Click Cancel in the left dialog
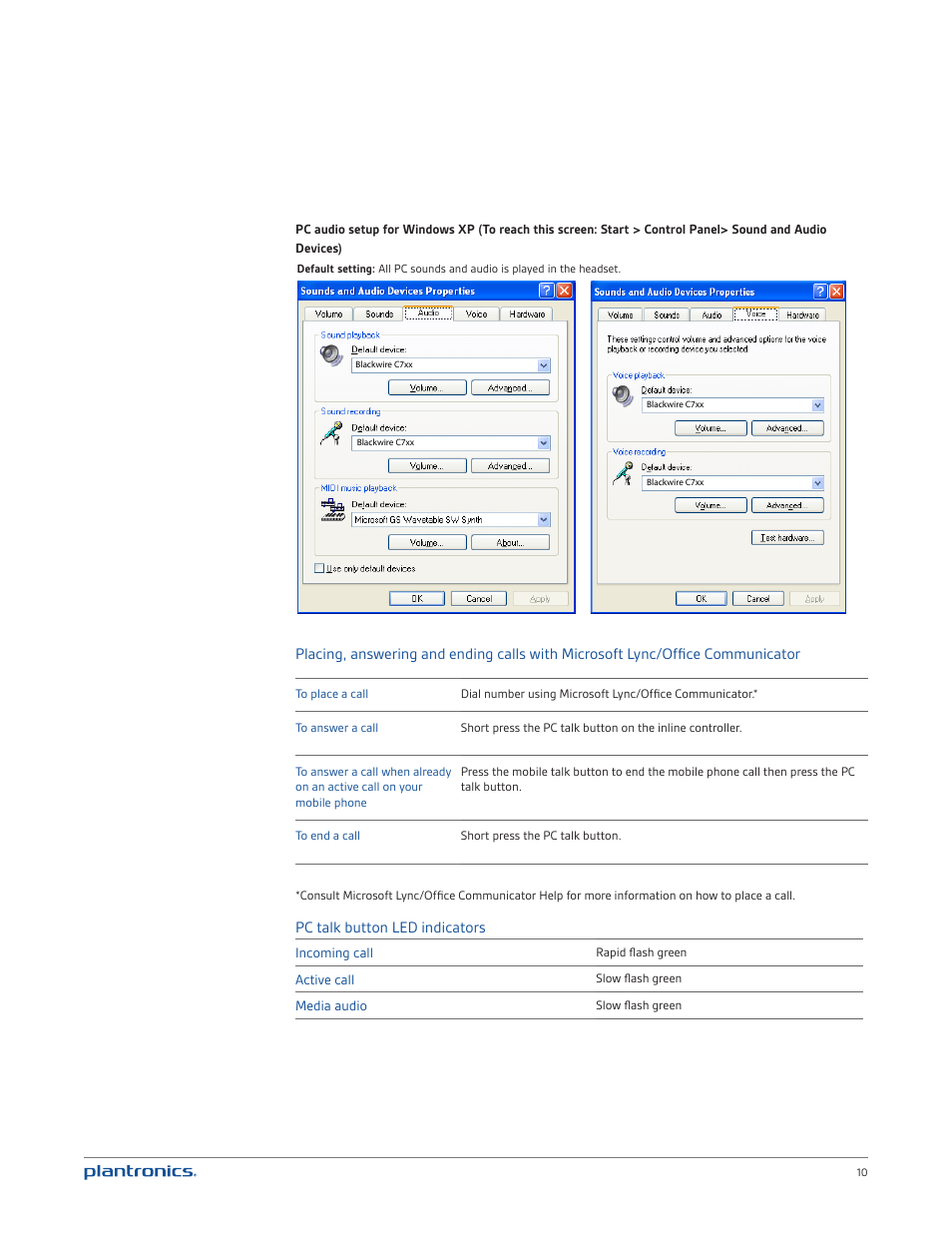The height and width of the screenshot is (1233, 952). coord(479,599)
